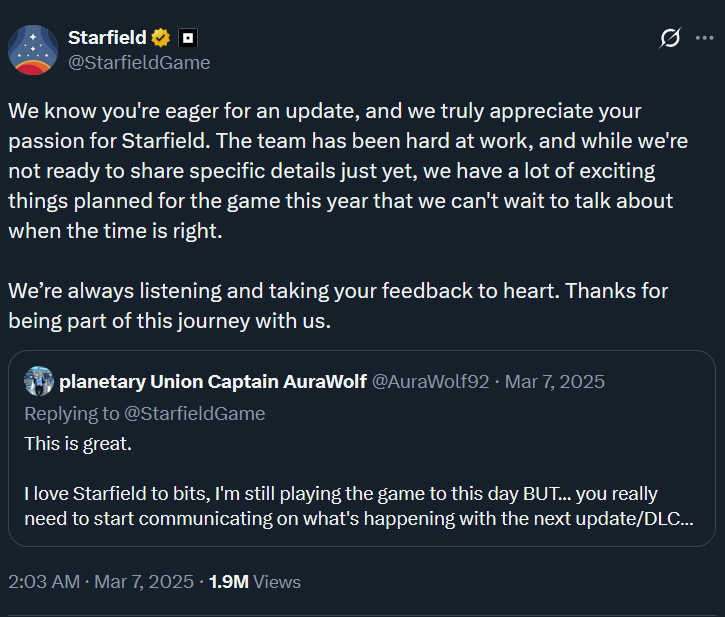Open the 2:03 AM · Mar 7, 2025 timestamp

pyautogui.click(x=101, y=582)
